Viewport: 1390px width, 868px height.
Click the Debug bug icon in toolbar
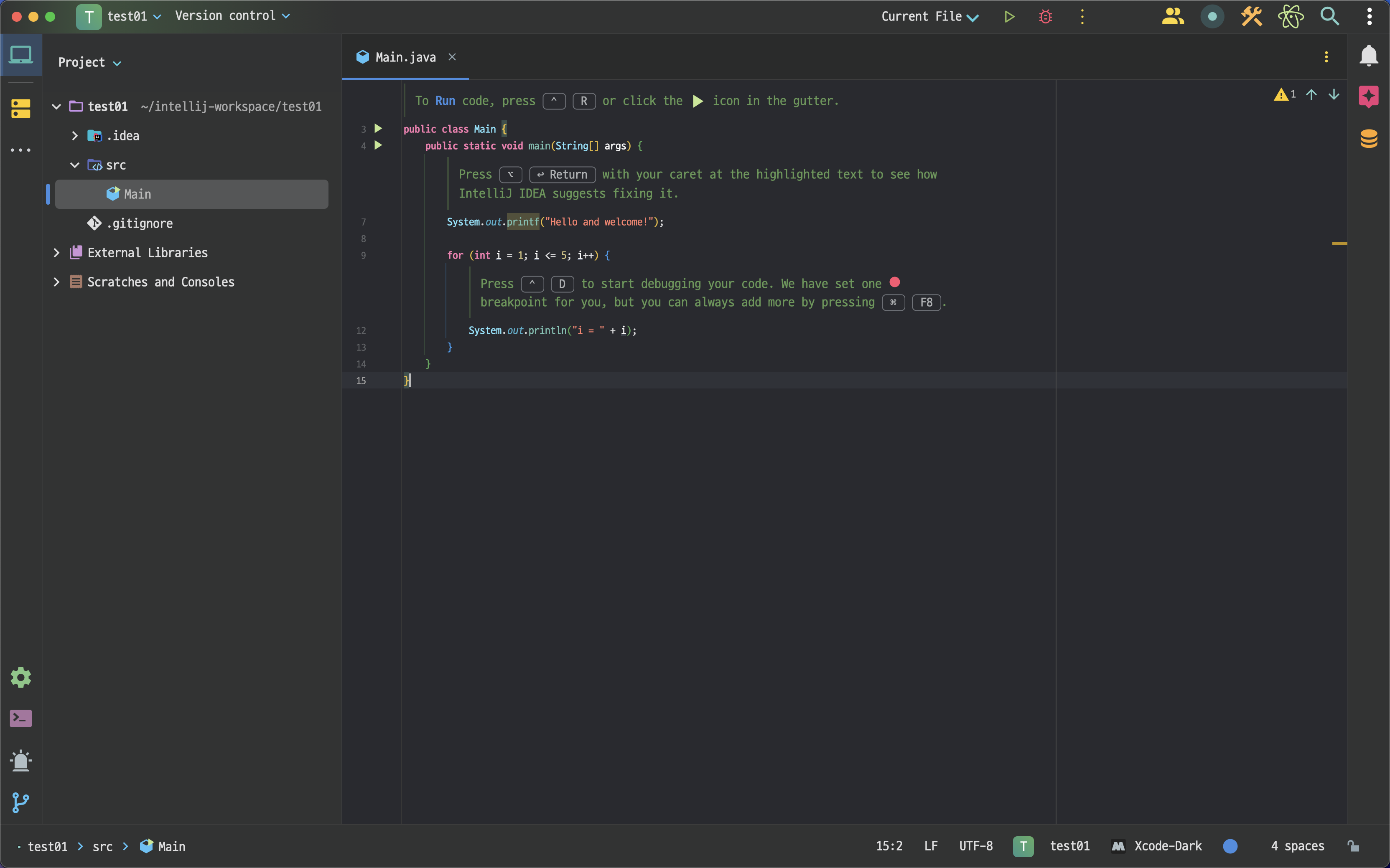(x=1045, y=17)
